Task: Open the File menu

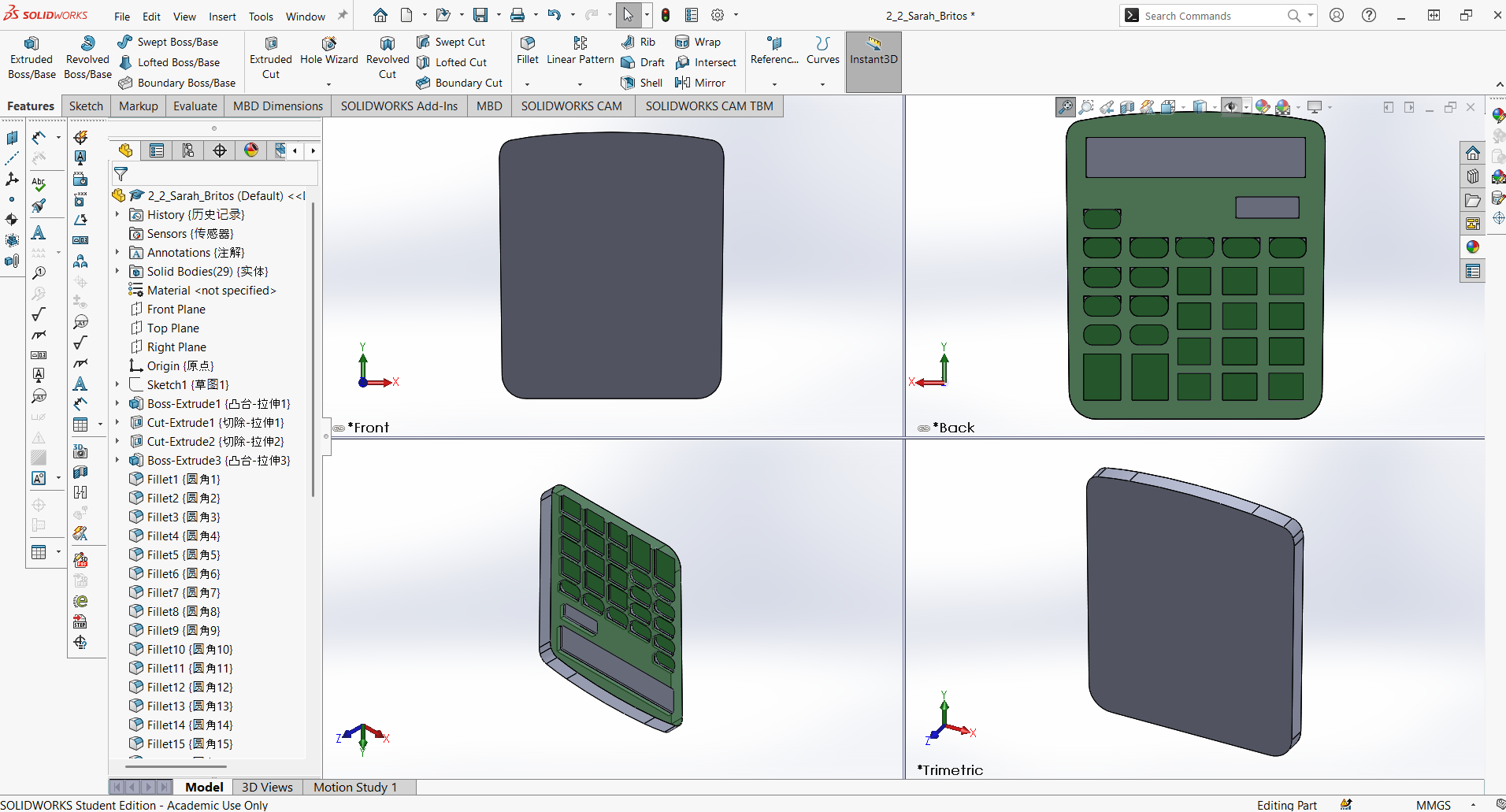Action: pyautogui.click(x=122, y=17)
